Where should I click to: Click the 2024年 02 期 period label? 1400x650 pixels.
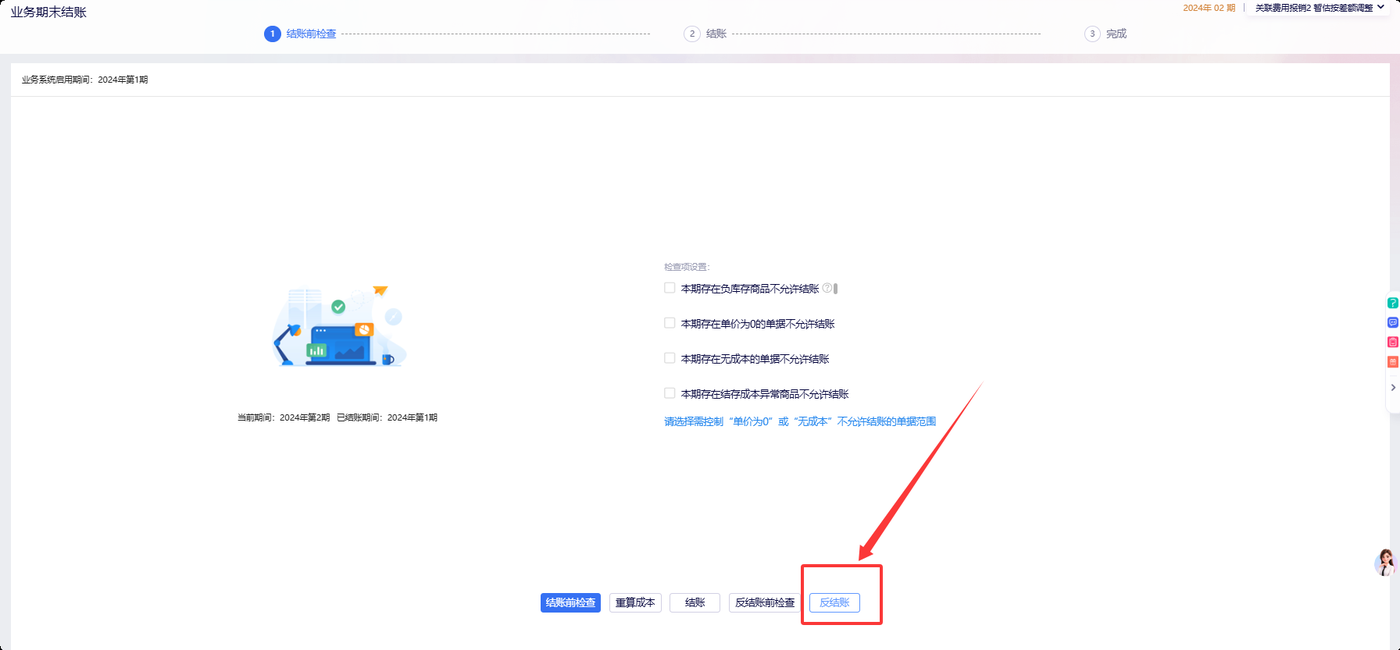tap(1209, 7)
